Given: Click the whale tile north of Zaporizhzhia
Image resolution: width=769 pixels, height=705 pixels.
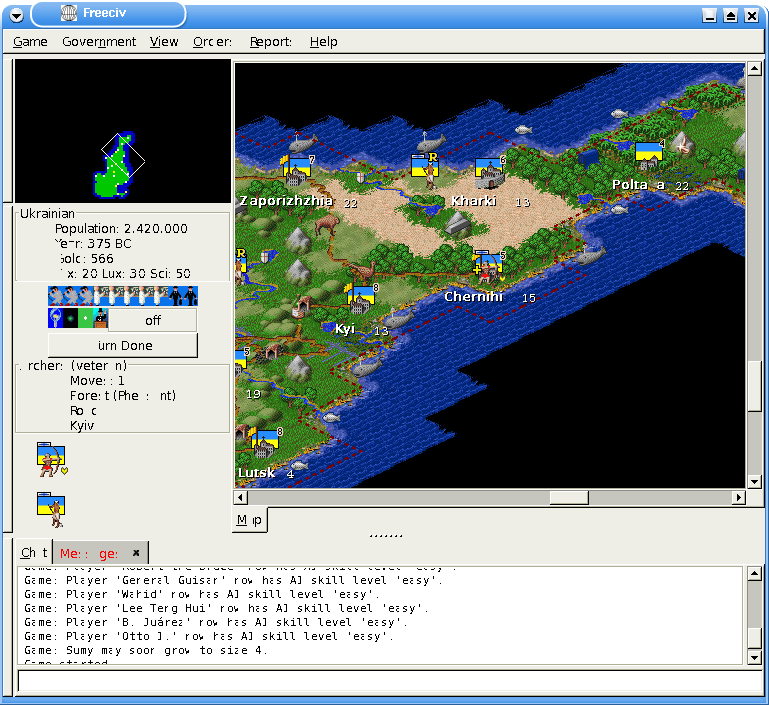Looking at the screenshot, I should pyautogui.click(x=303, y=144).
